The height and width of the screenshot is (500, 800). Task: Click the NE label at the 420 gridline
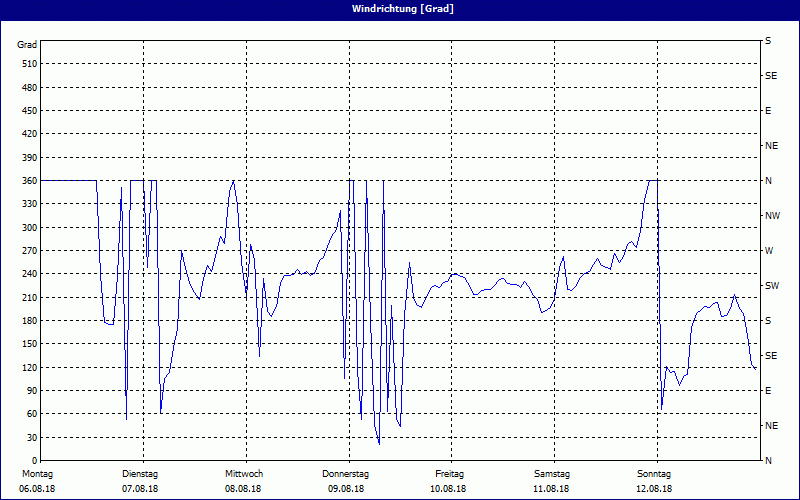(x=771, y=146)
